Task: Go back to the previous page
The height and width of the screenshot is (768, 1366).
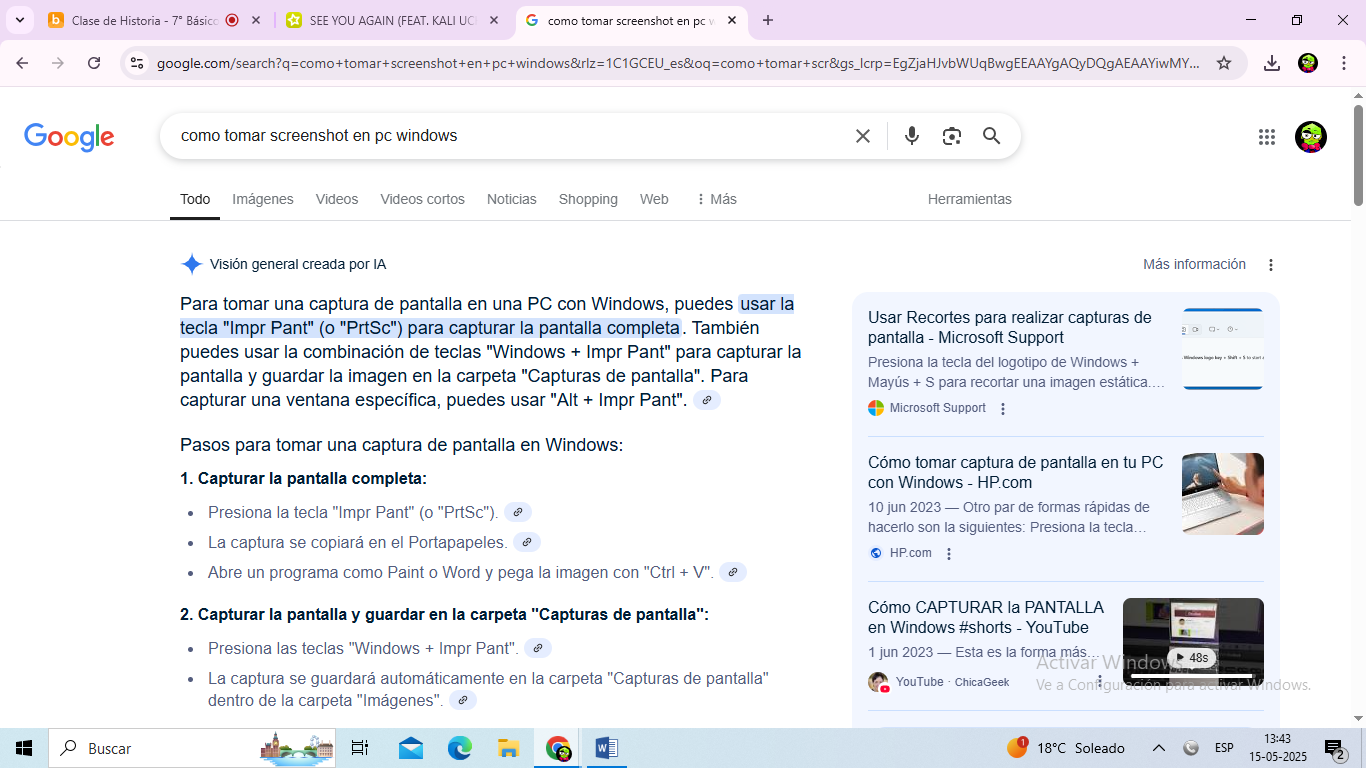Action: coord(22,63)
